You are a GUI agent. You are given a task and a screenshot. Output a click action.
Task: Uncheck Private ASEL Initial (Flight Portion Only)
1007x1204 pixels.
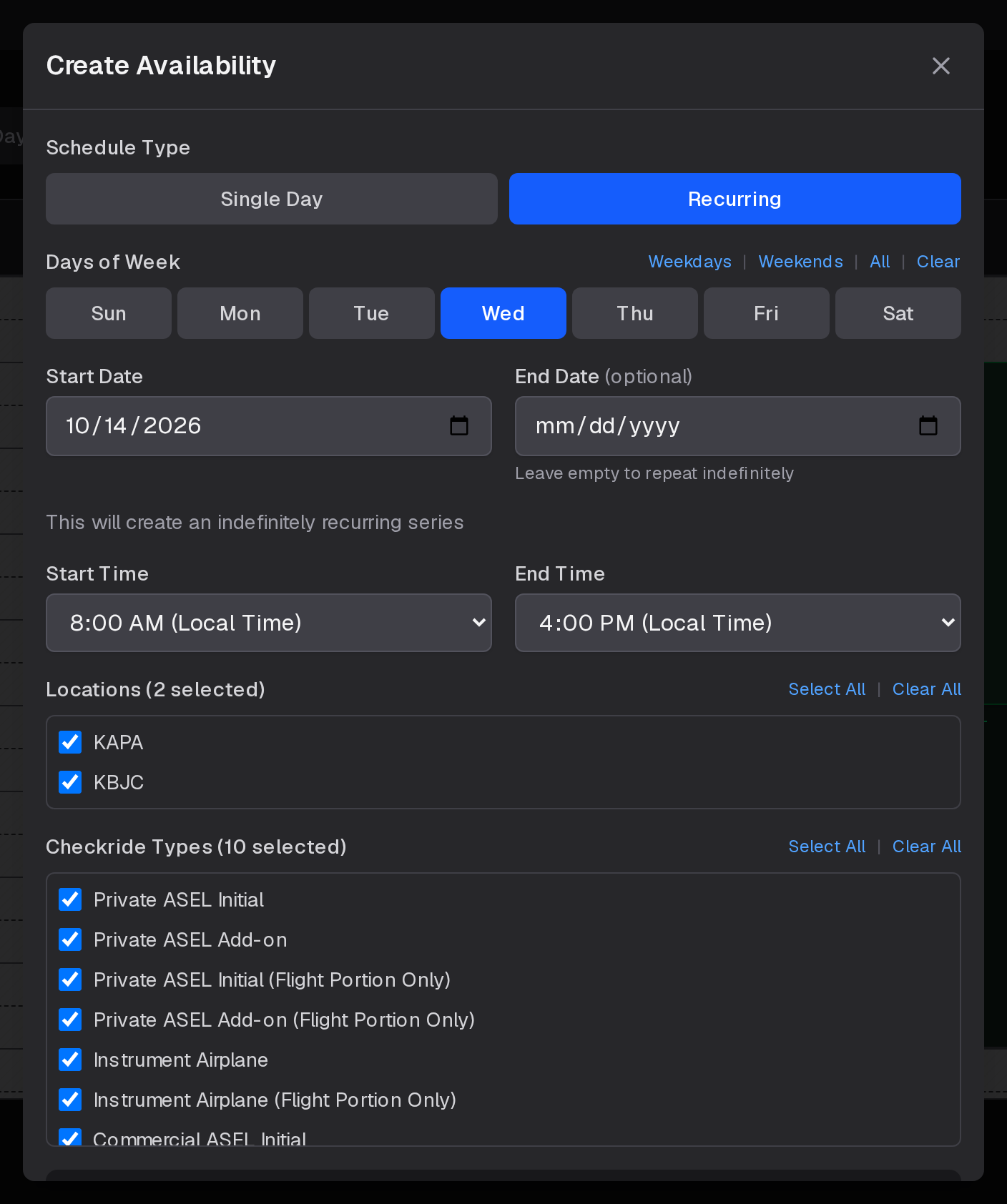coord(70,980)
